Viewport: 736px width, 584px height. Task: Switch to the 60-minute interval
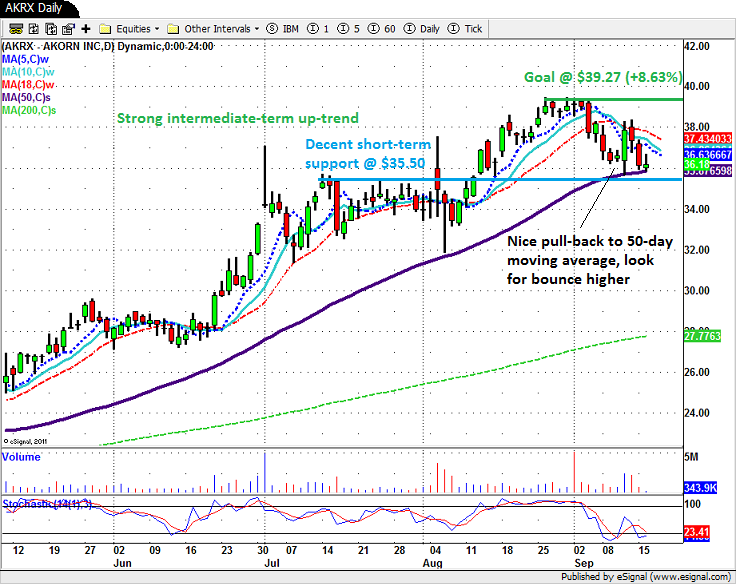tap(382, 29)
